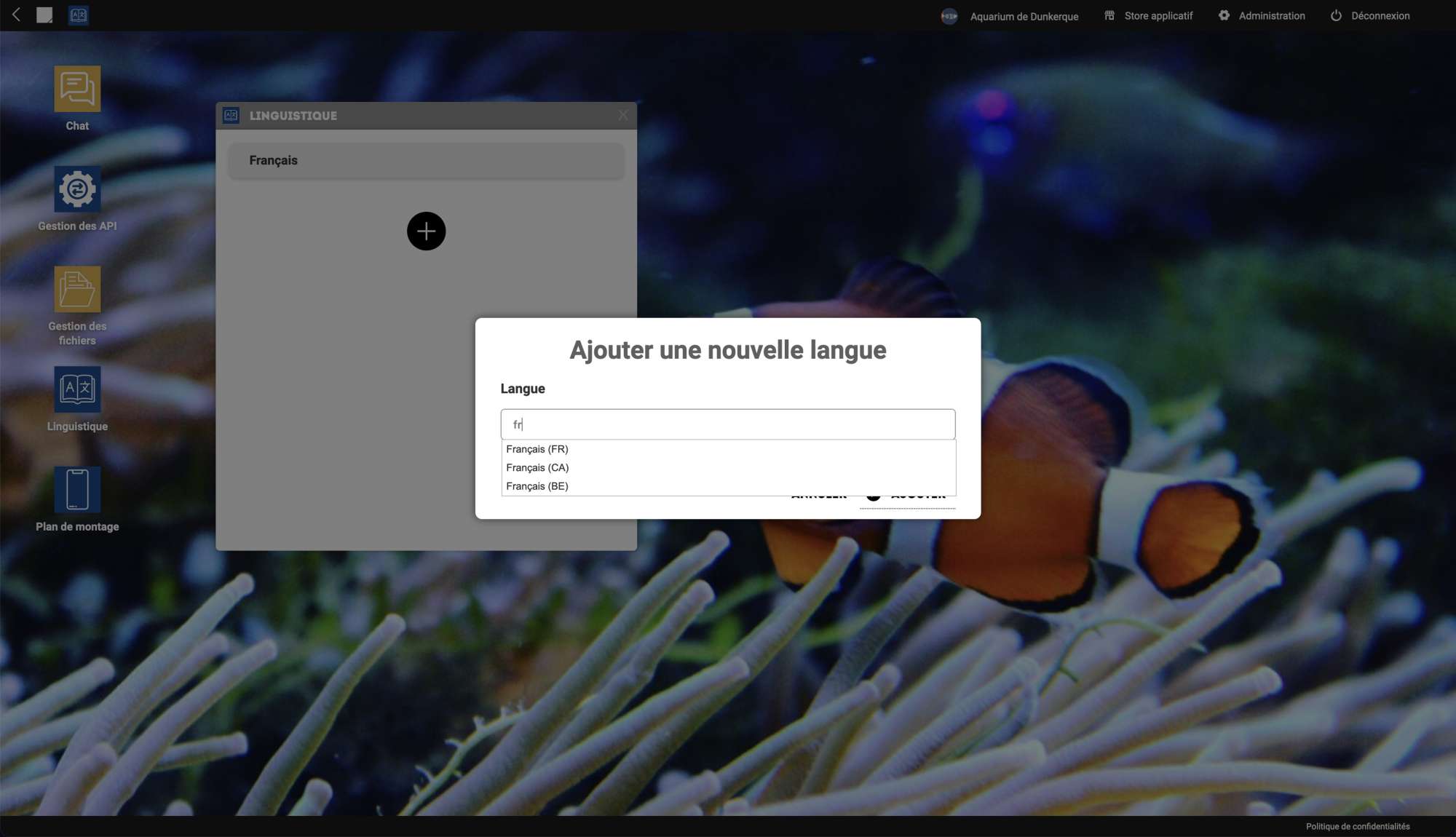Click the Linguistique taskbar icon in top bar
The width and height of the screenshot is (1456, 837).
coord(79,15)
